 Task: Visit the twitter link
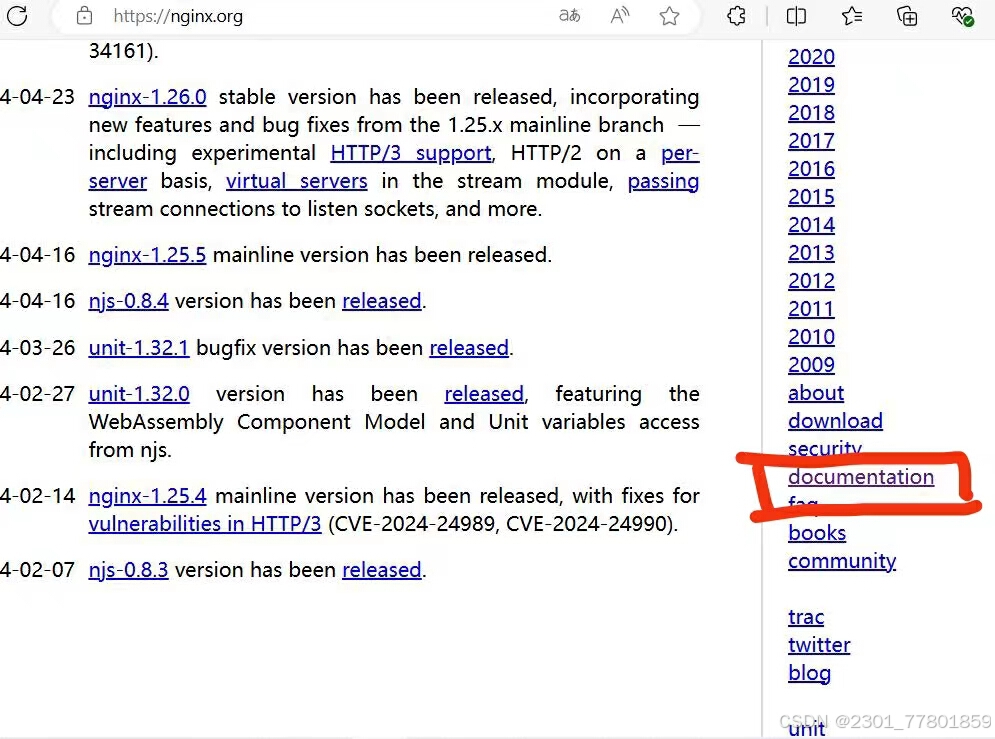click(x=819, y=644)
